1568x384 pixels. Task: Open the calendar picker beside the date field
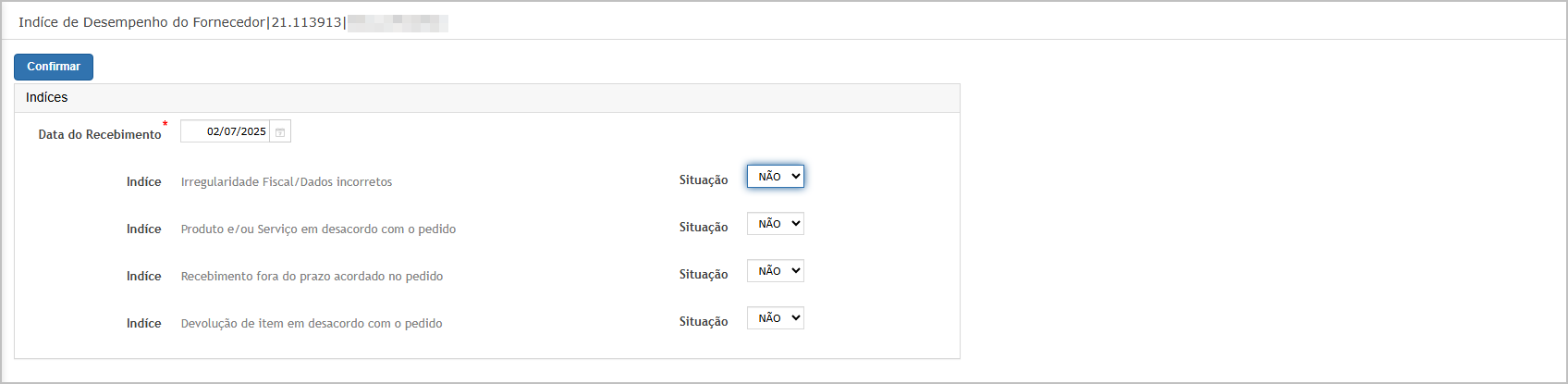280,132
